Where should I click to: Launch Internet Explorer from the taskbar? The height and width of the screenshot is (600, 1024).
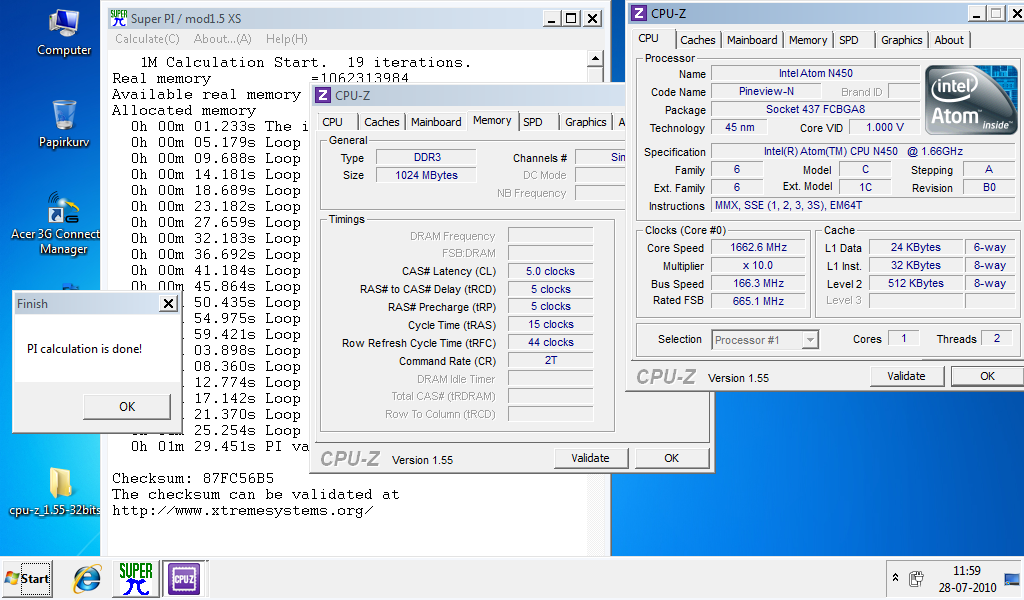tap(88, 578)
